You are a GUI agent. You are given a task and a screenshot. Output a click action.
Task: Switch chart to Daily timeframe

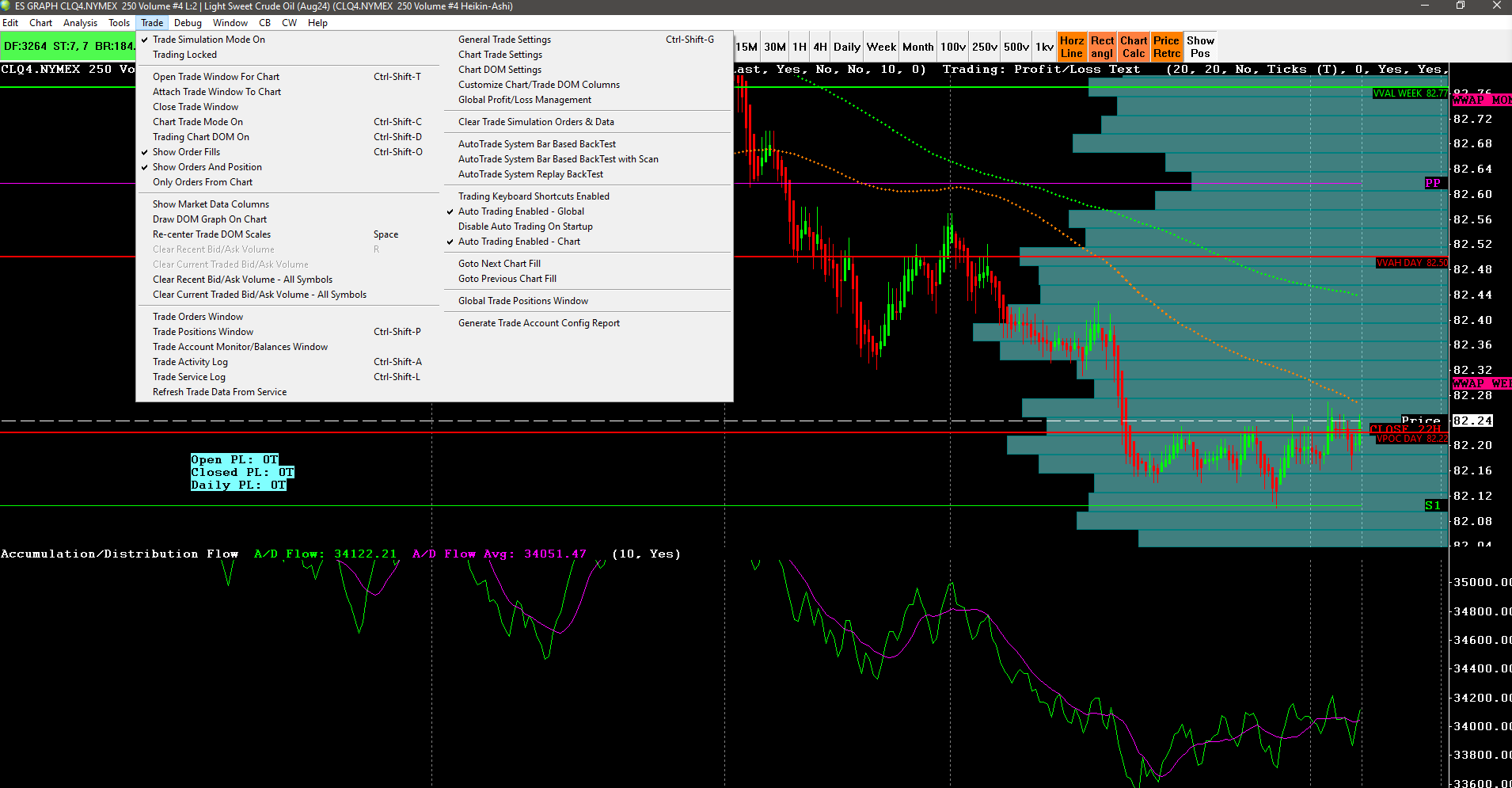coord(847,47)
